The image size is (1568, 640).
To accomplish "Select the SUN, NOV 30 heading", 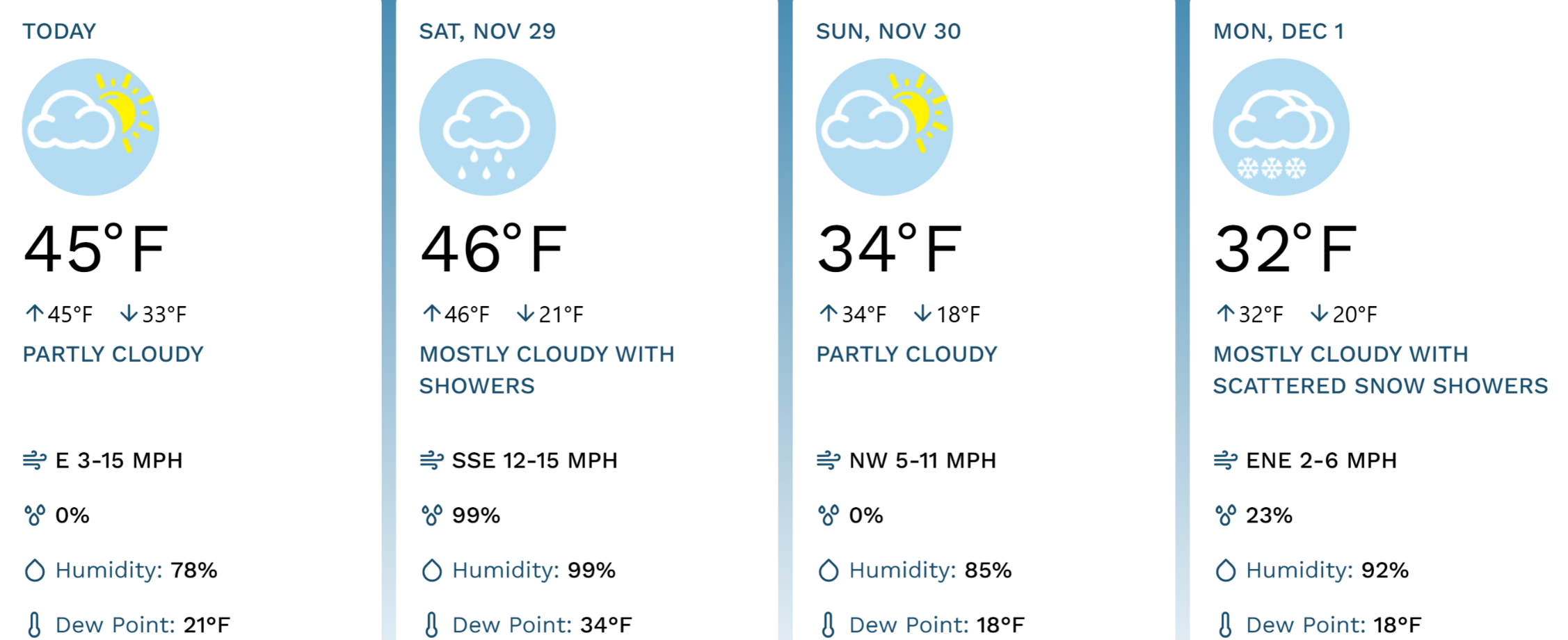I will click(888, 31).
